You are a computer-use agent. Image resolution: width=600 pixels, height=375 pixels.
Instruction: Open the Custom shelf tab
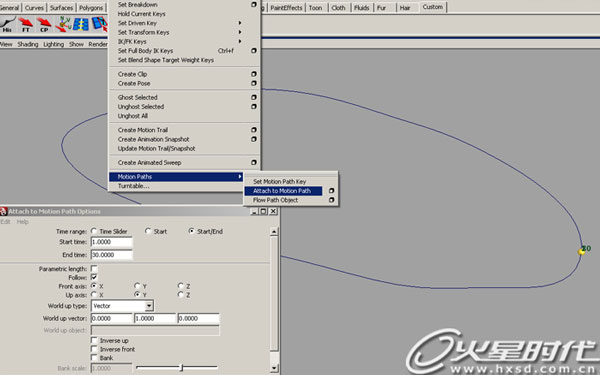[x=433, y=7]
